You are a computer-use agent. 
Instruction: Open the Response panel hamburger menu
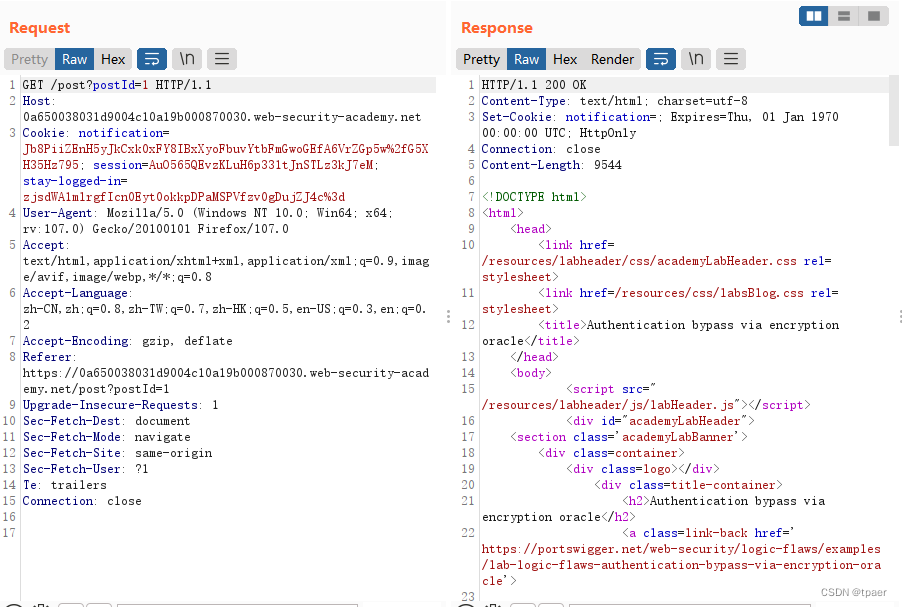click(x=731, y=59)
